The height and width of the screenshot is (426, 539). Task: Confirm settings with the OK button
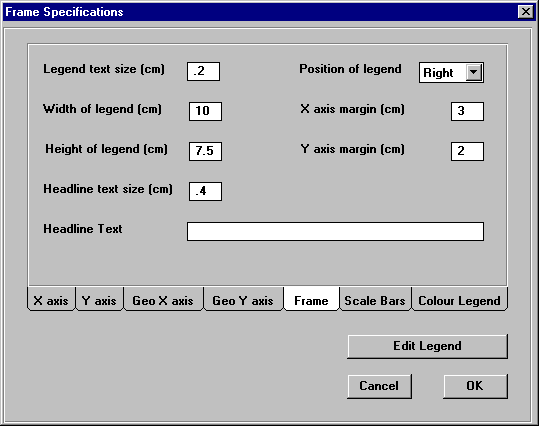[x=475, y=386]
